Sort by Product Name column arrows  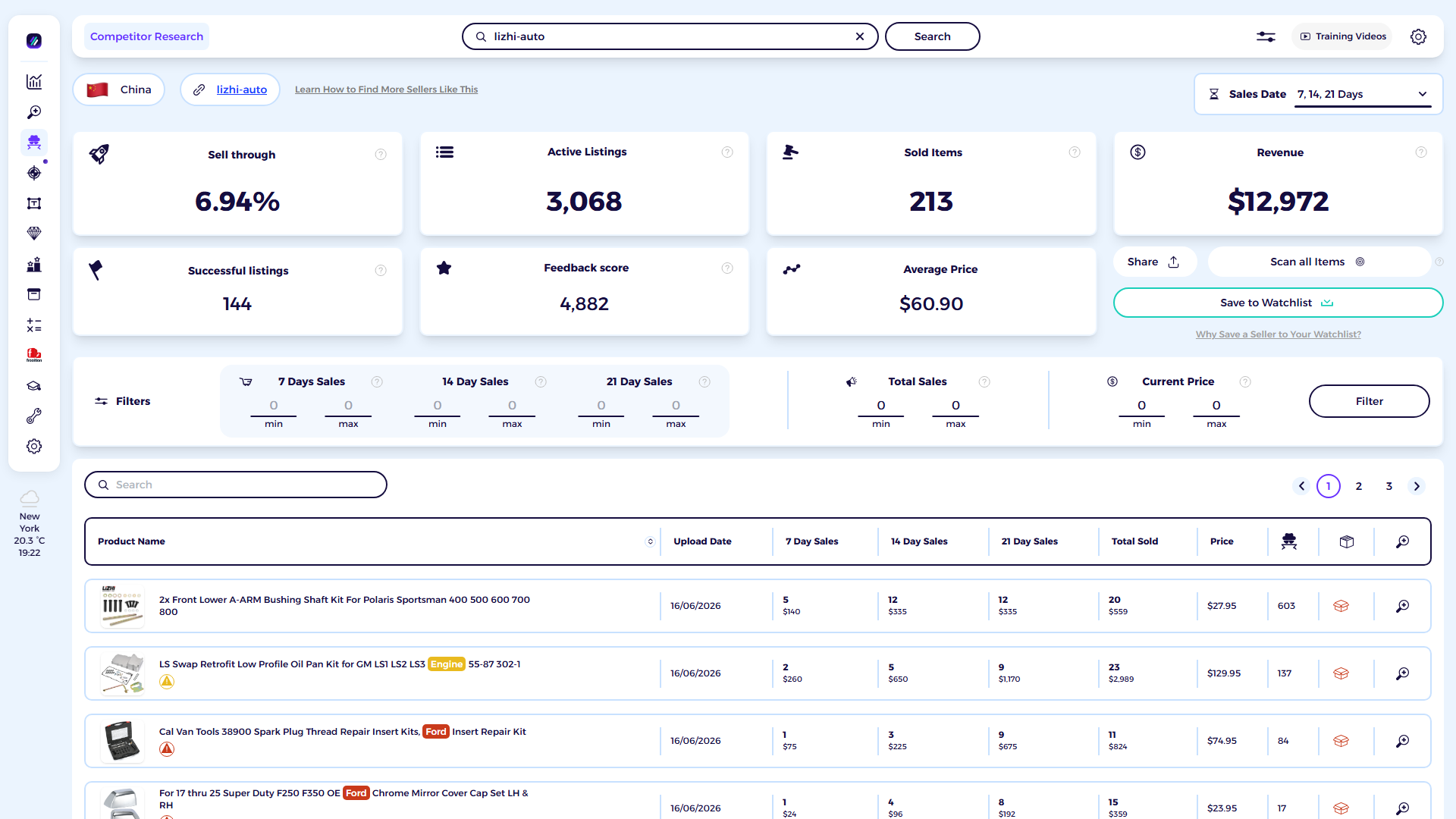(650, 541)
